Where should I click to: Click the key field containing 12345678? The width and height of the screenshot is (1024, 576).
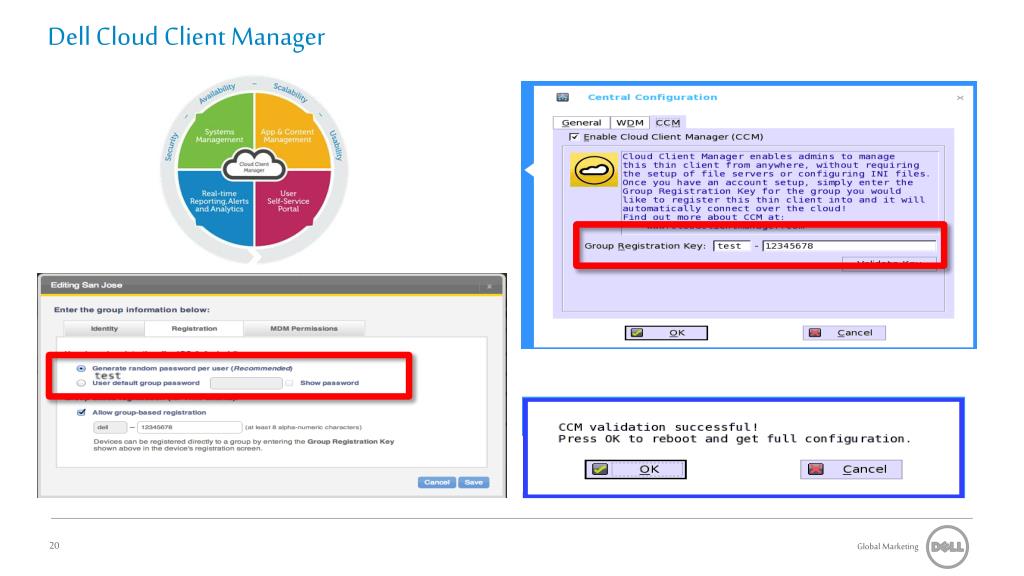pos(849,246)
